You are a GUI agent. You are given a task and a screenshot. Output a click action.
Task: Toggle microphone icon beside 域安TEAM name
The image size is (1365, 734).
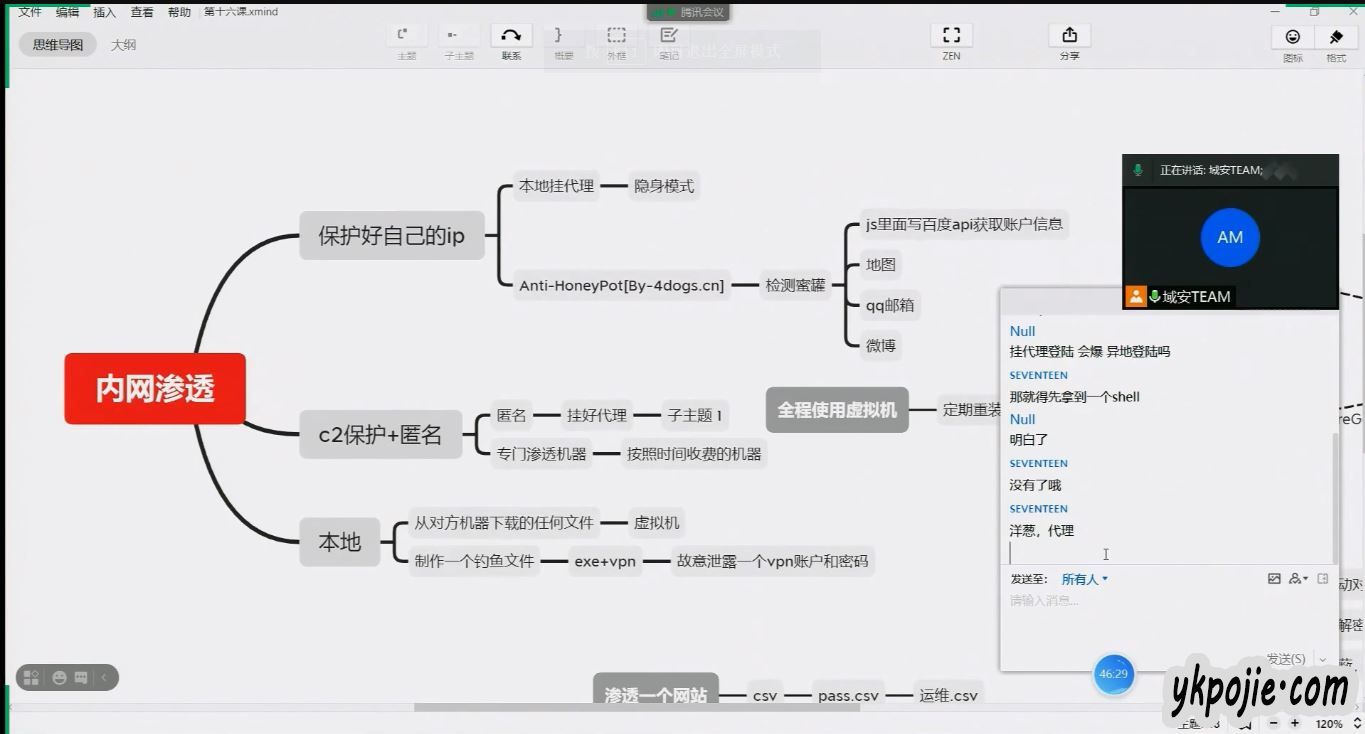[1154, 296]
